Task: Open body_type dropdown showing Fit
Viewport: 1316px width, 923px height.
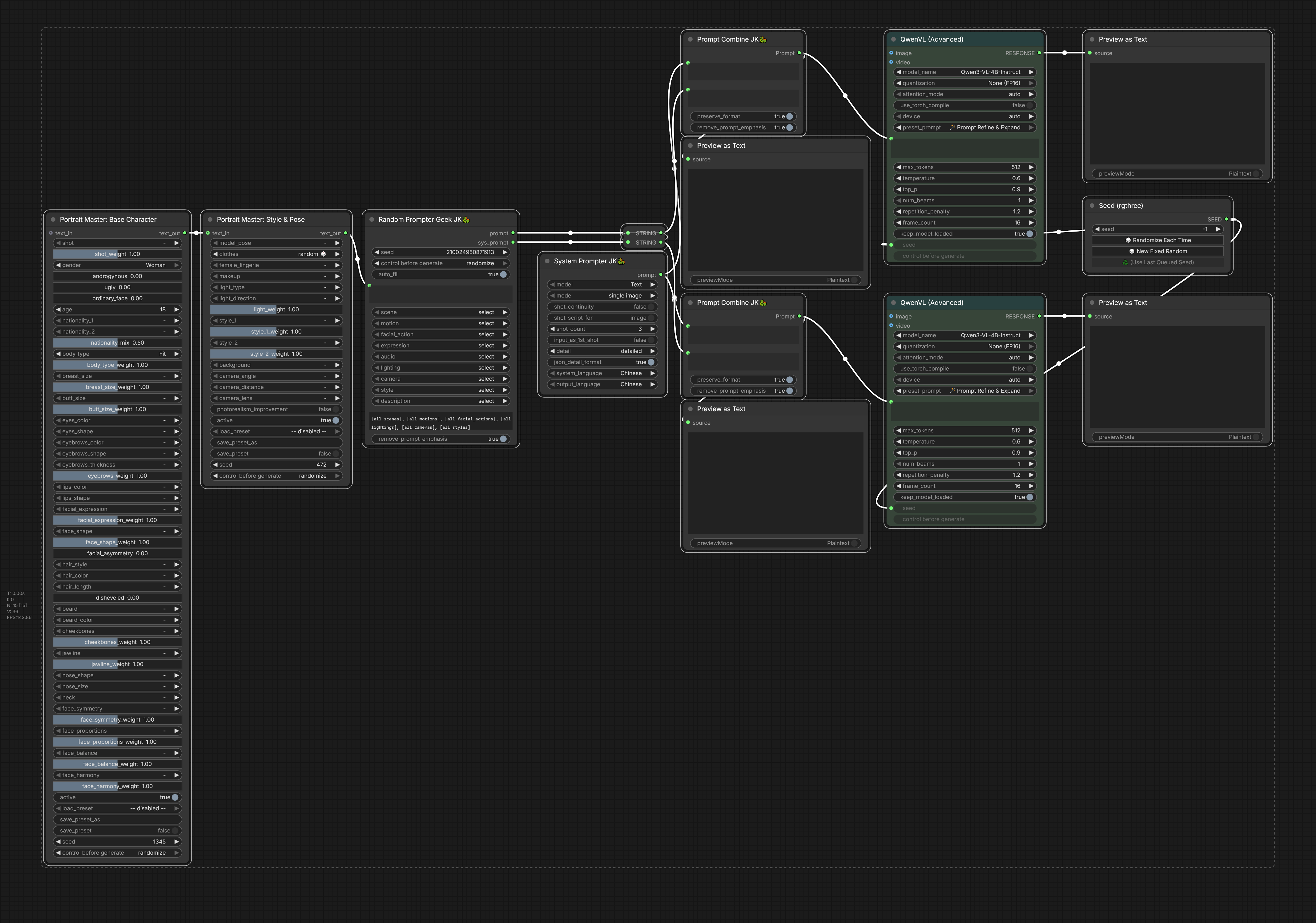Action: coord(118,354)
